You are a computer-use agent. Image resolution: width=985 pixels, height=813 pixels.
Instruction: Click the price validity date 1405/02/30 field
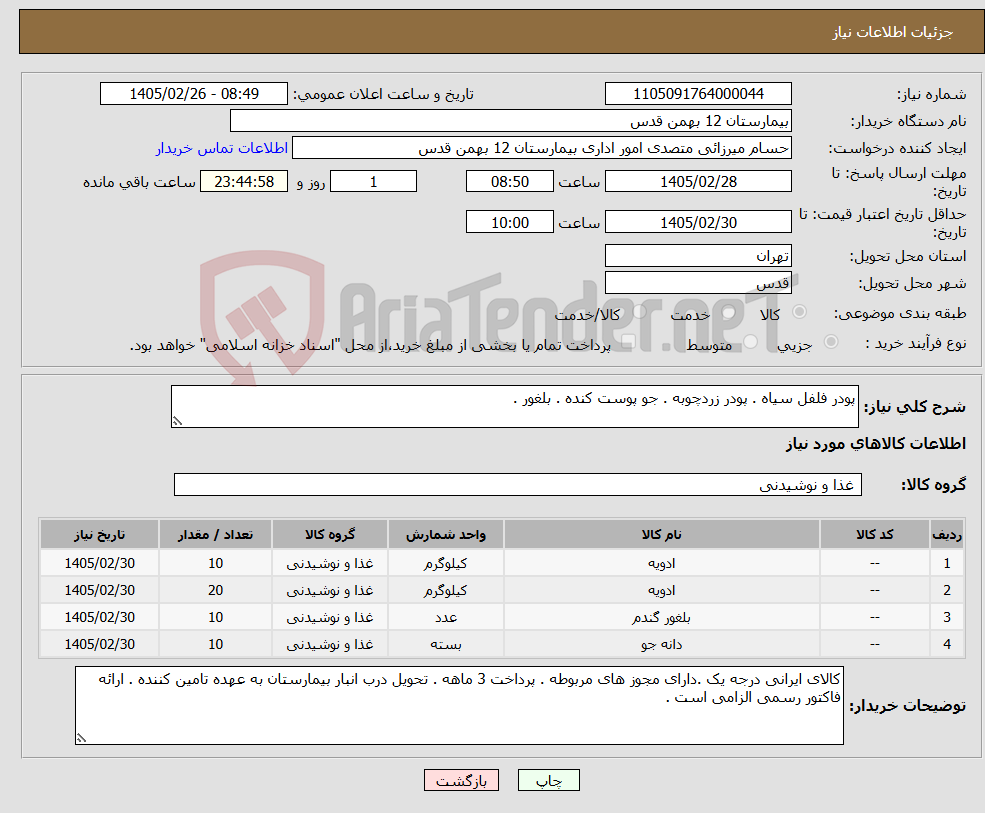(698, 222)
